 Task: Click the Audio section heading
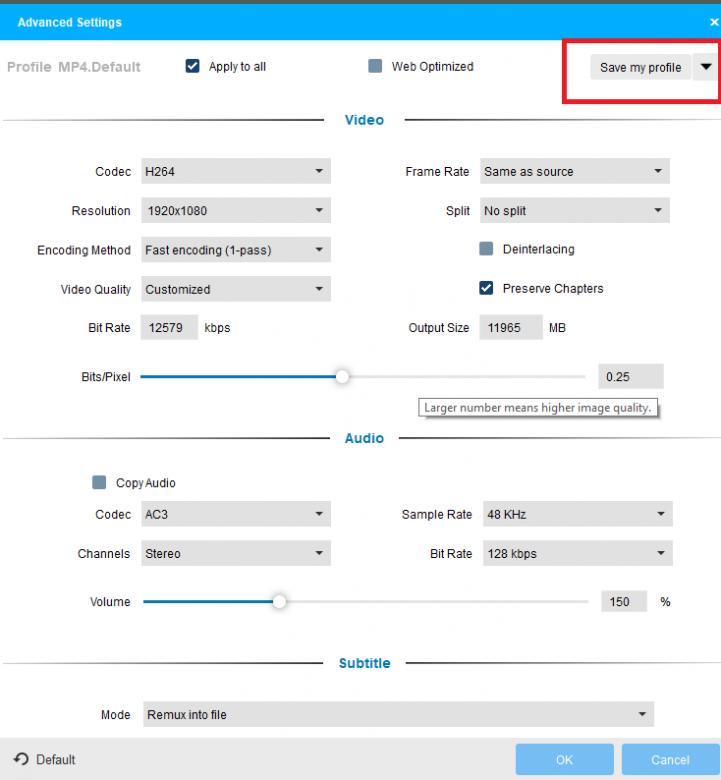pyautogui.click(x=364, y=438)
